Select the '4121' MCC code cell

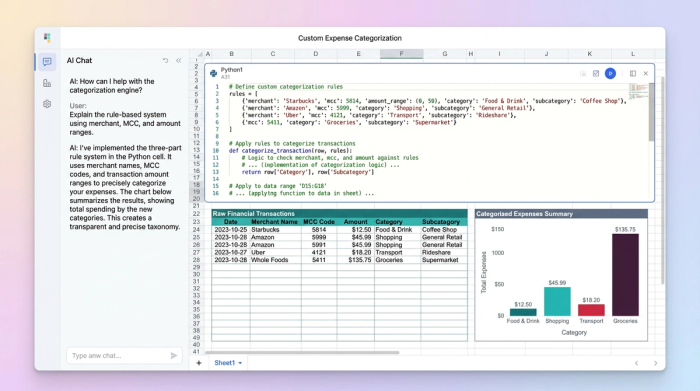tap(319, 253)
